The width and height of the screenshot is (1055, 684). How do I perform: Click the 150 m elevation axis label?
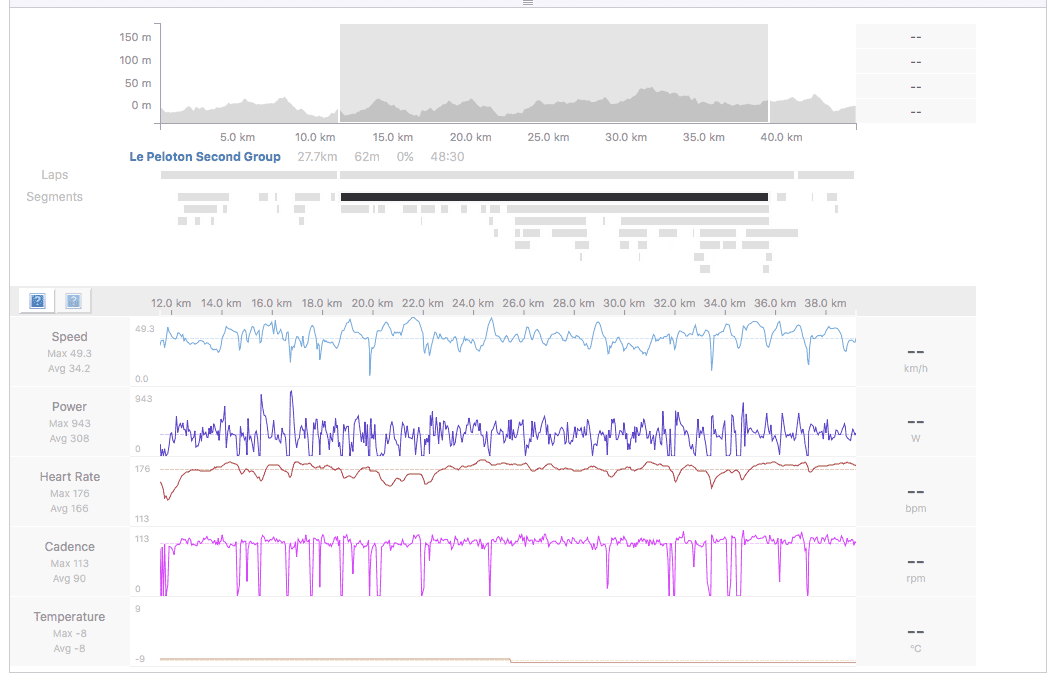tap(135, 38)
